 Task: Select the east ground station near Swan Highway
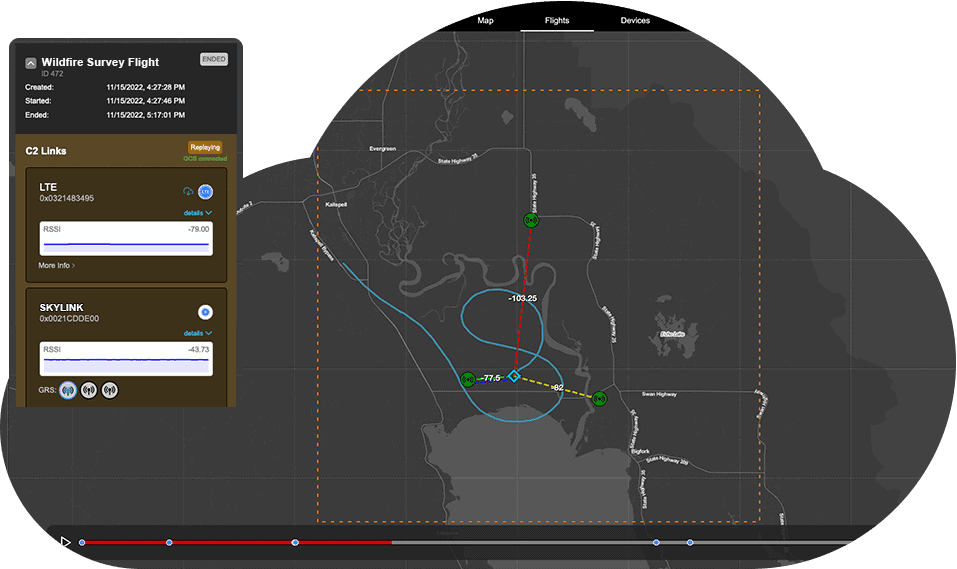pos(599,399)
